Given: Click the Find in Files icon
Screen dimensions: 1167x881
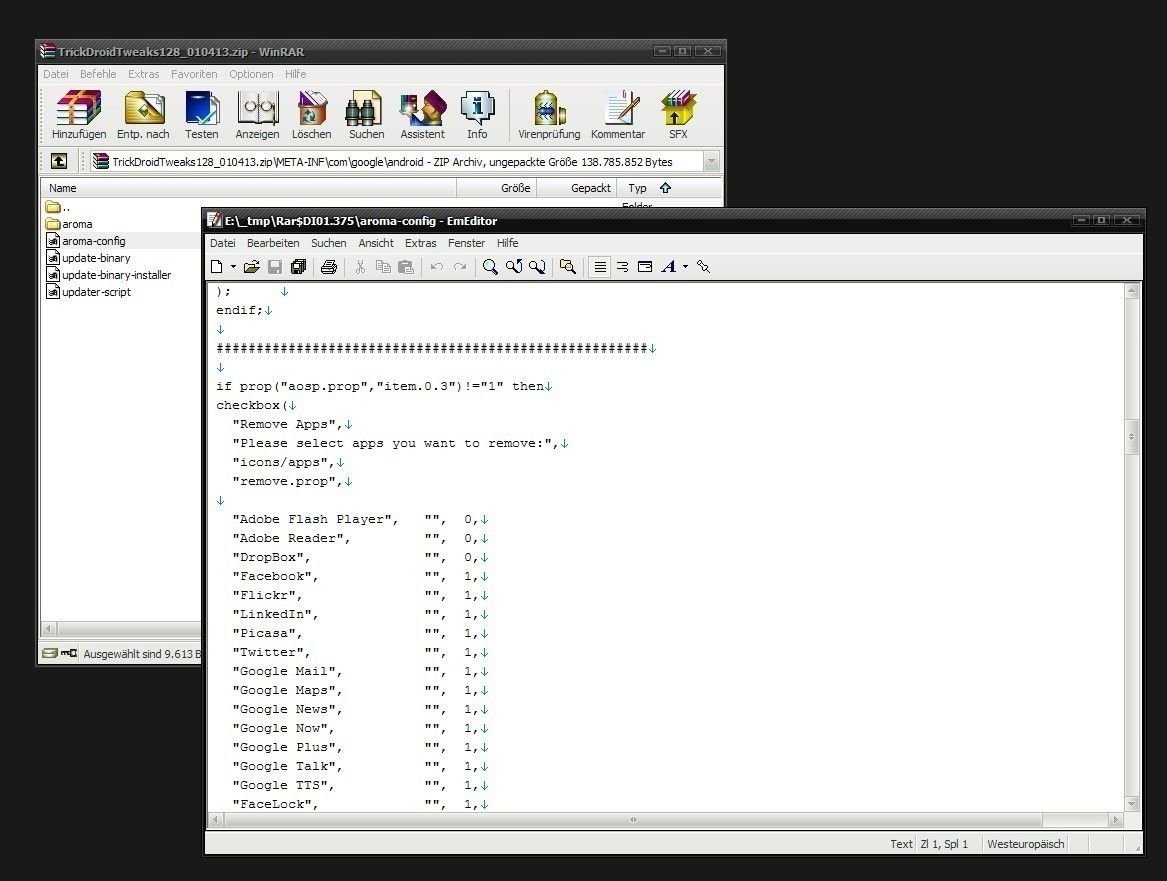Looking at the screenshot, I should tap(568, 267).
